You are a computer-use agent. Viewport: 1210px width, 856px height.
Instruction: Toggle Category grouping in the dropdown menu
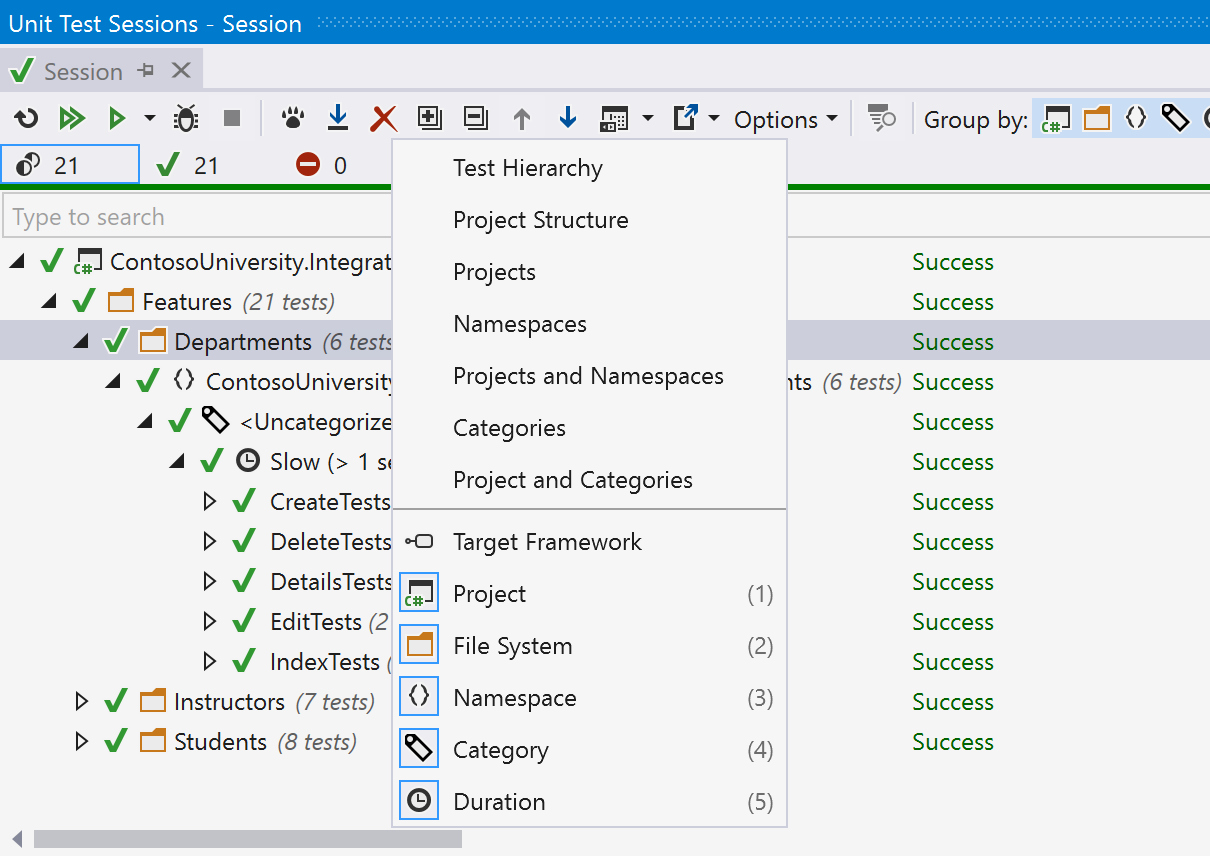(x=500, y=750)
